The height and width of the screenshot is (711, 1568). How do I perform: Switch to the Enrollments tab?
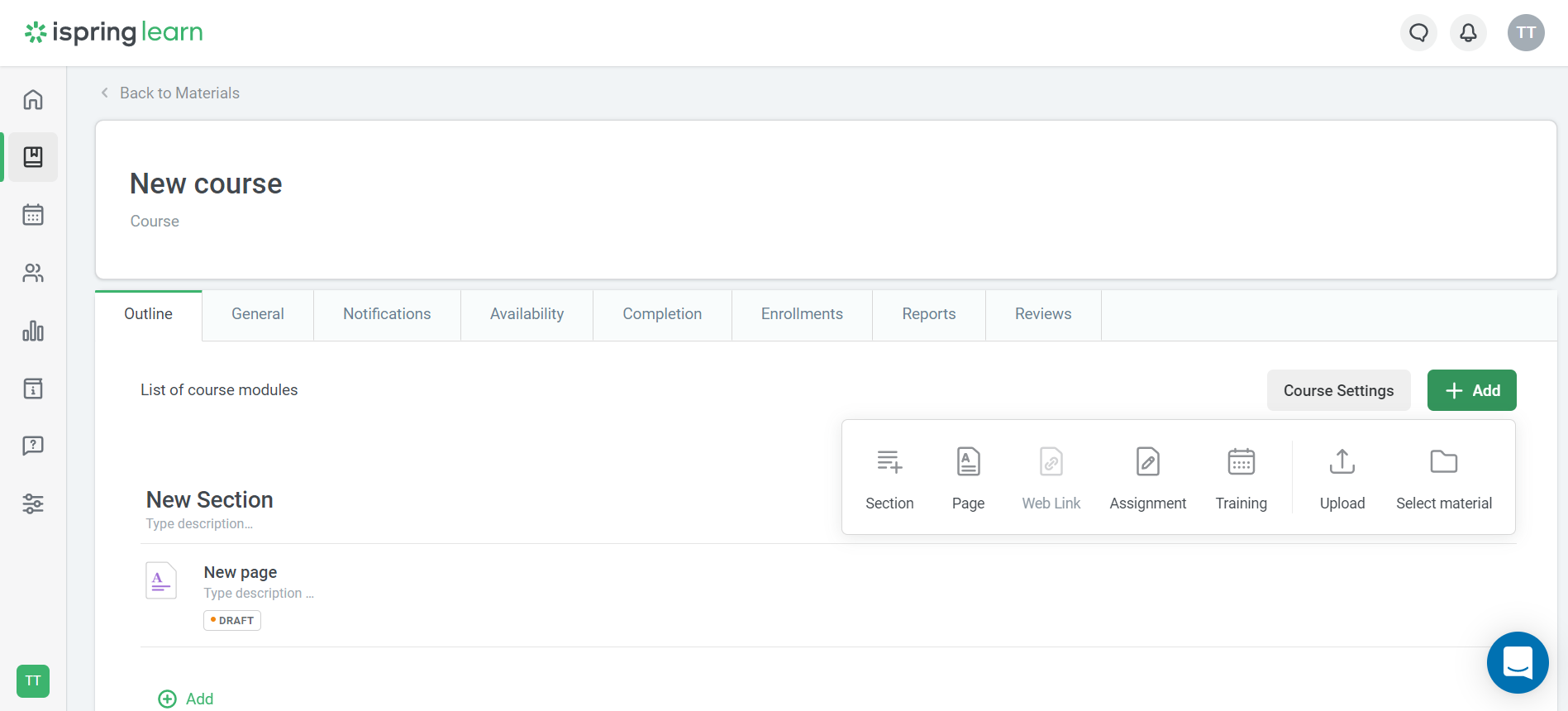pyautogui.click(x=802, y=314)
